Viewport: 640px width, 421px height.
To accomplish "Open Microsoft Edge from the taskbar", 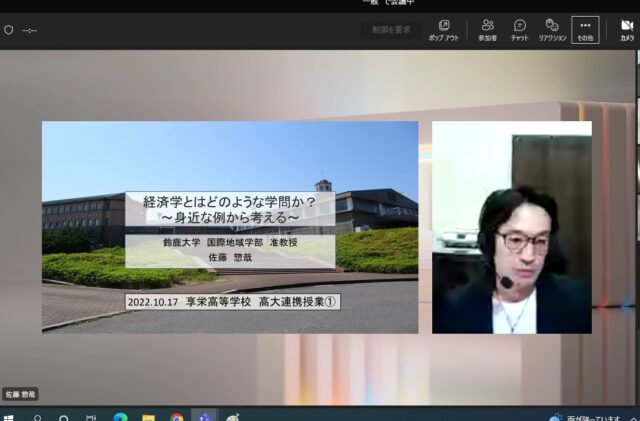I will coord(120,417).
